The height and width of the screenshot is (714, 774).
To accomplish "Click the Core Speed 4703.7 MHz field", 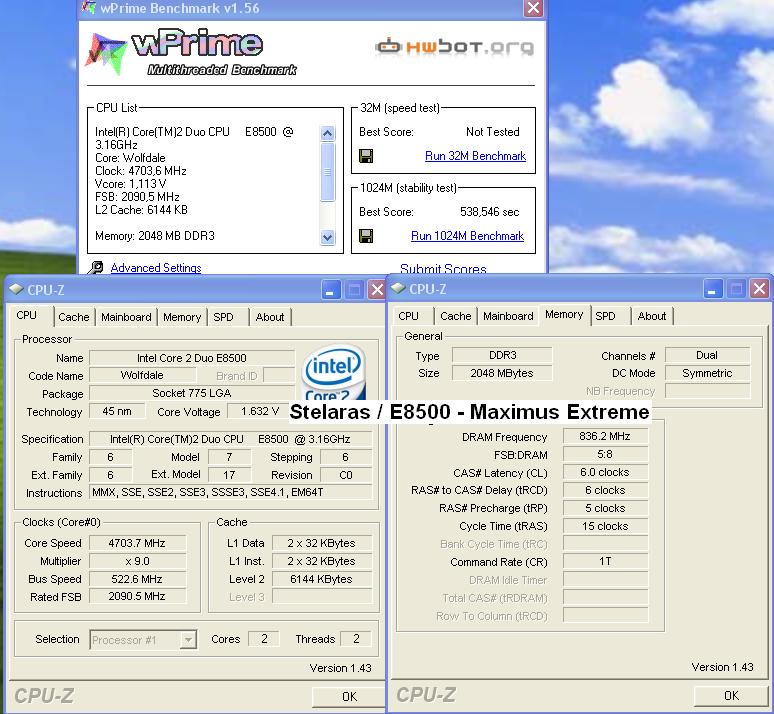I will point(138,543).
